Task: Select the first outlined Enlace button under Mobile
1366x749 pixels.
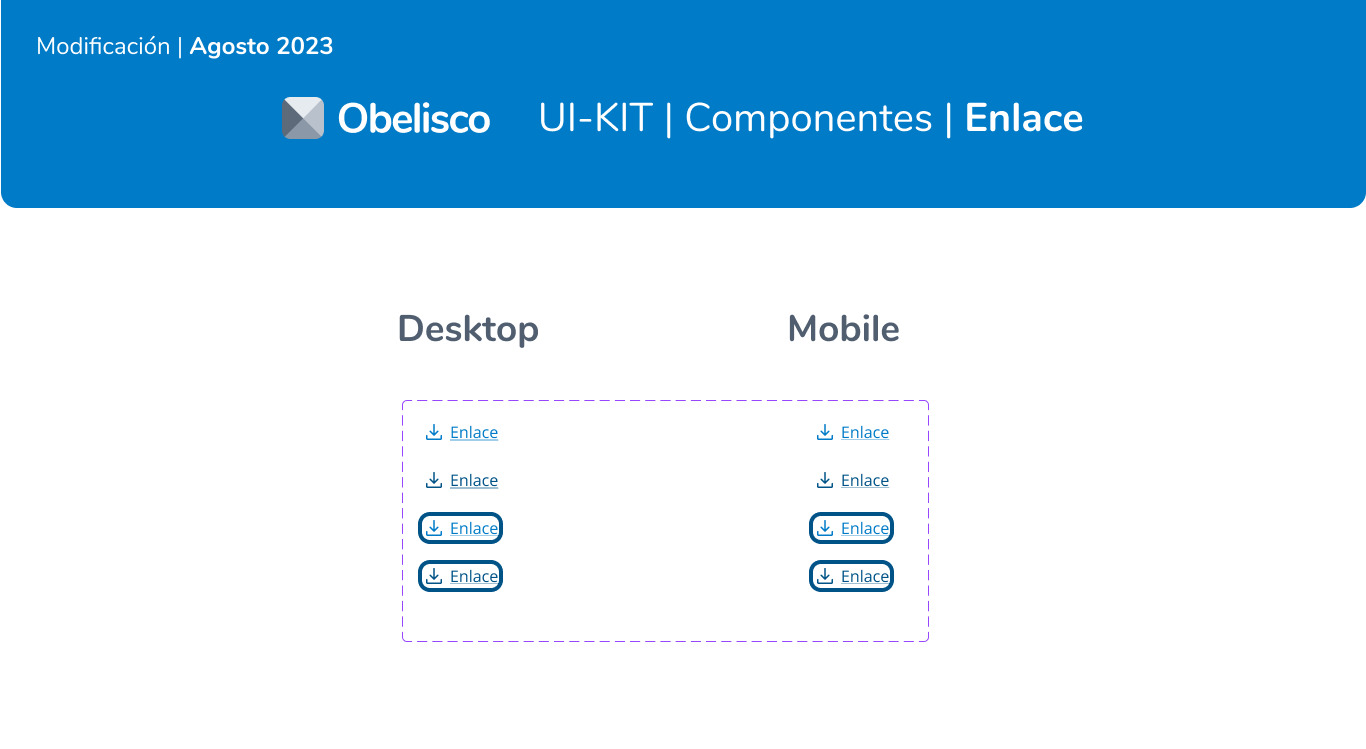Action: click(851, 528)
